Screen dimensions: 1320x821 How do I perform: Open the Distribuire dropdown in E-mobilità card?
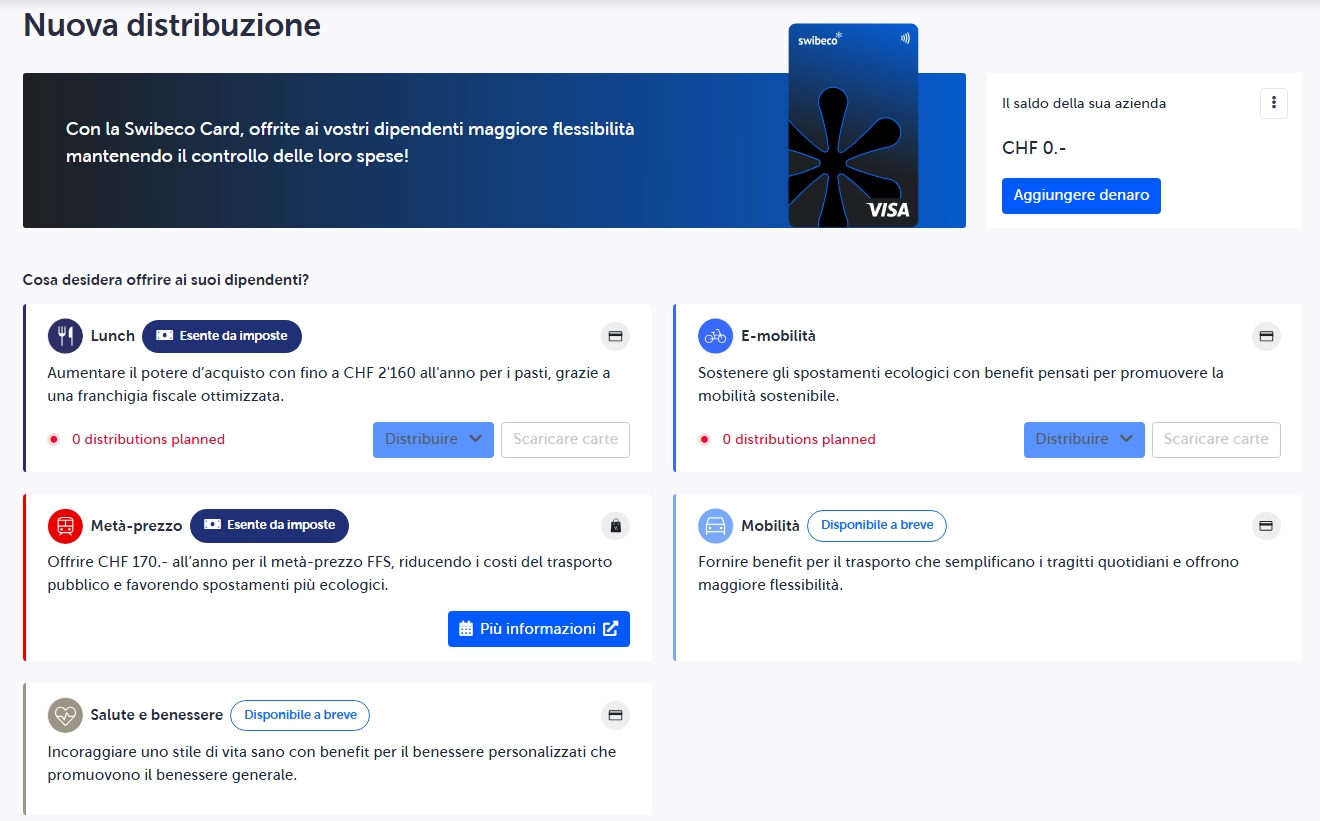tap(1084, 439)
